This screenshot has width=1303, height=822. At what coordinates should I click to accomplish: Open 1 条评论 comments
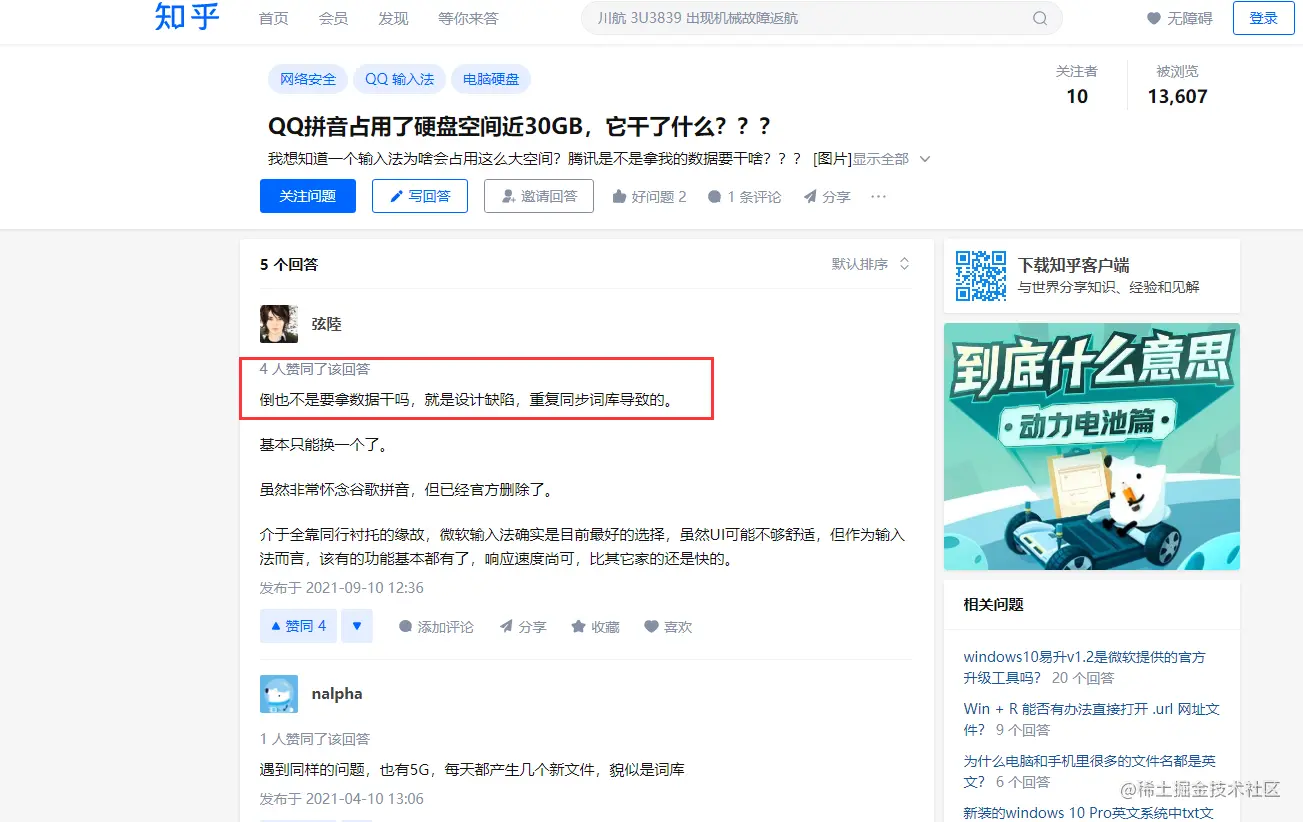point(744,197)
